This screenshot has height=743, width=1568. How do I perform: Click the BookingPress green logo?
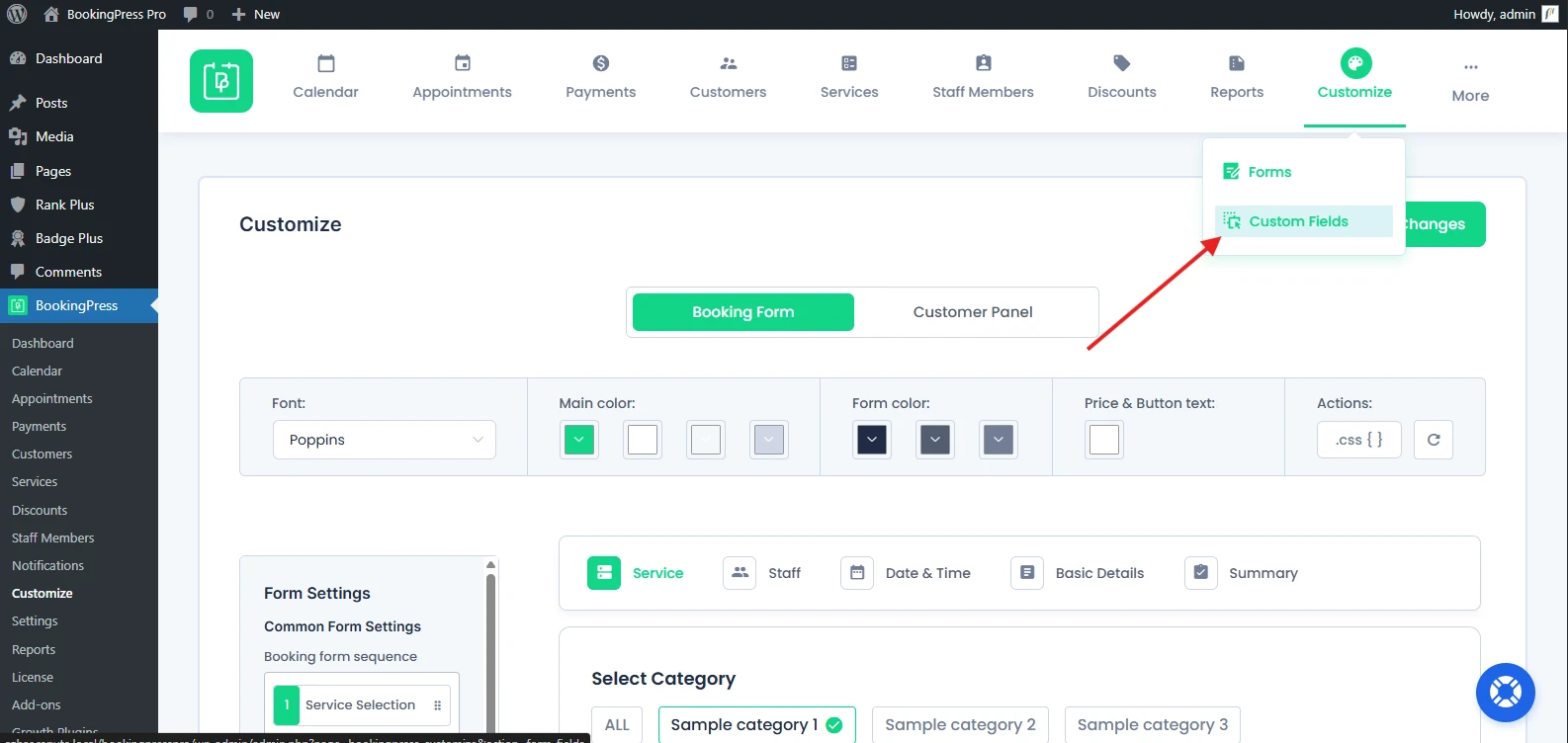click(x=221, y=81)
